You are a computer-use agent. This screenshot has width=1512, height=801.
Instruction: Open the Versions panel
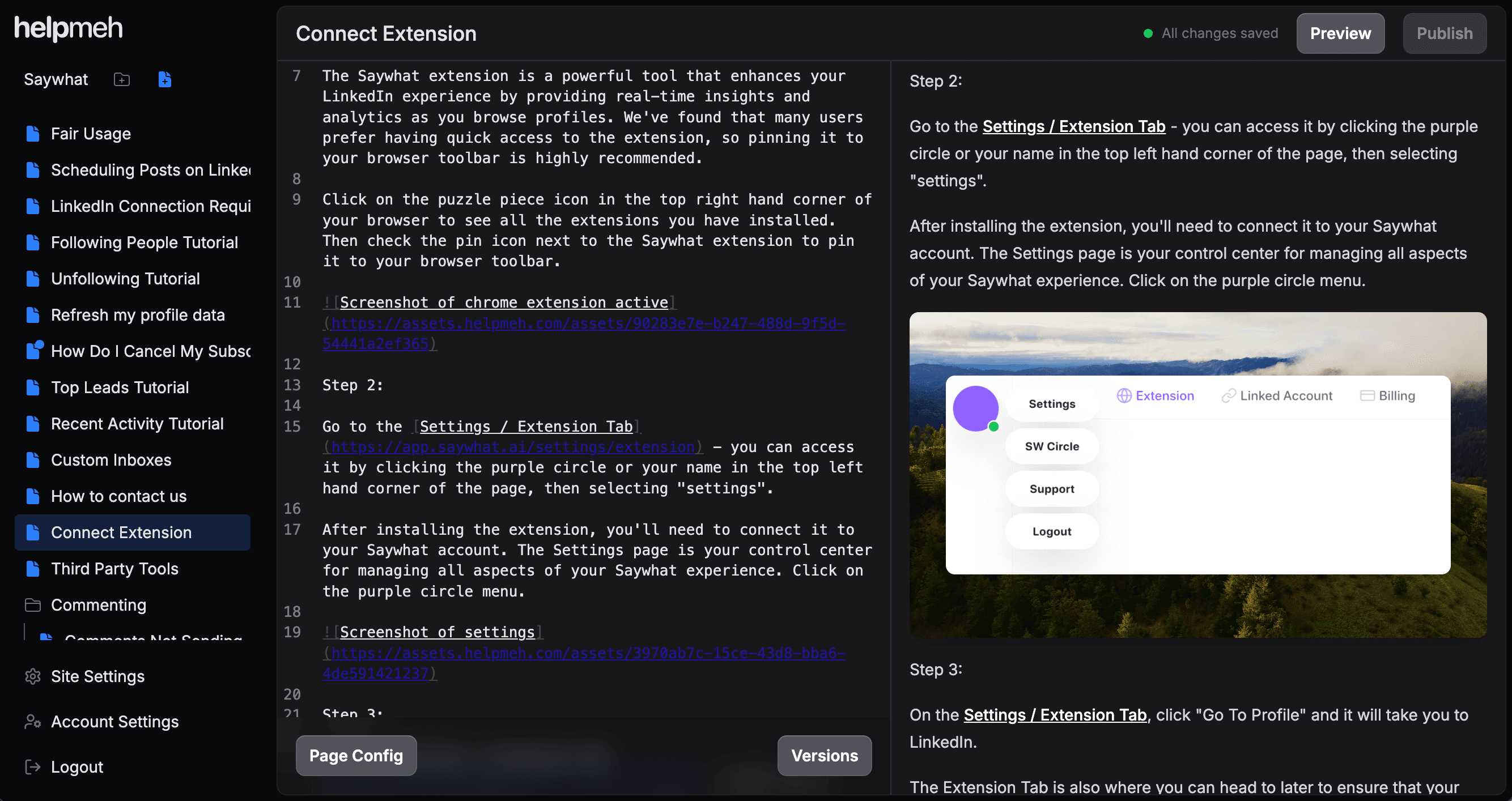click(824, 755)
